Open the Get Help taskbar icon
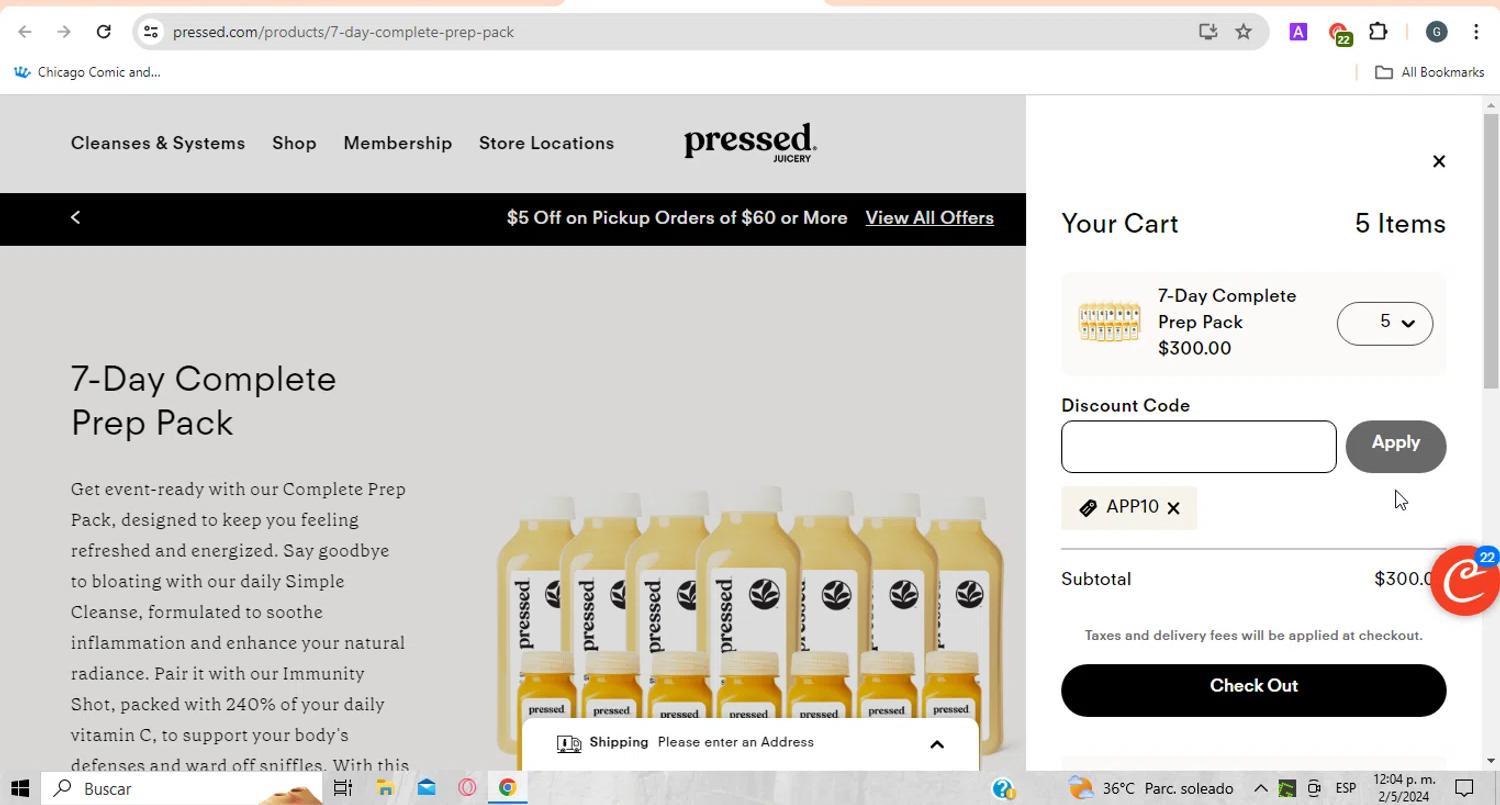 pos(1003,788)
